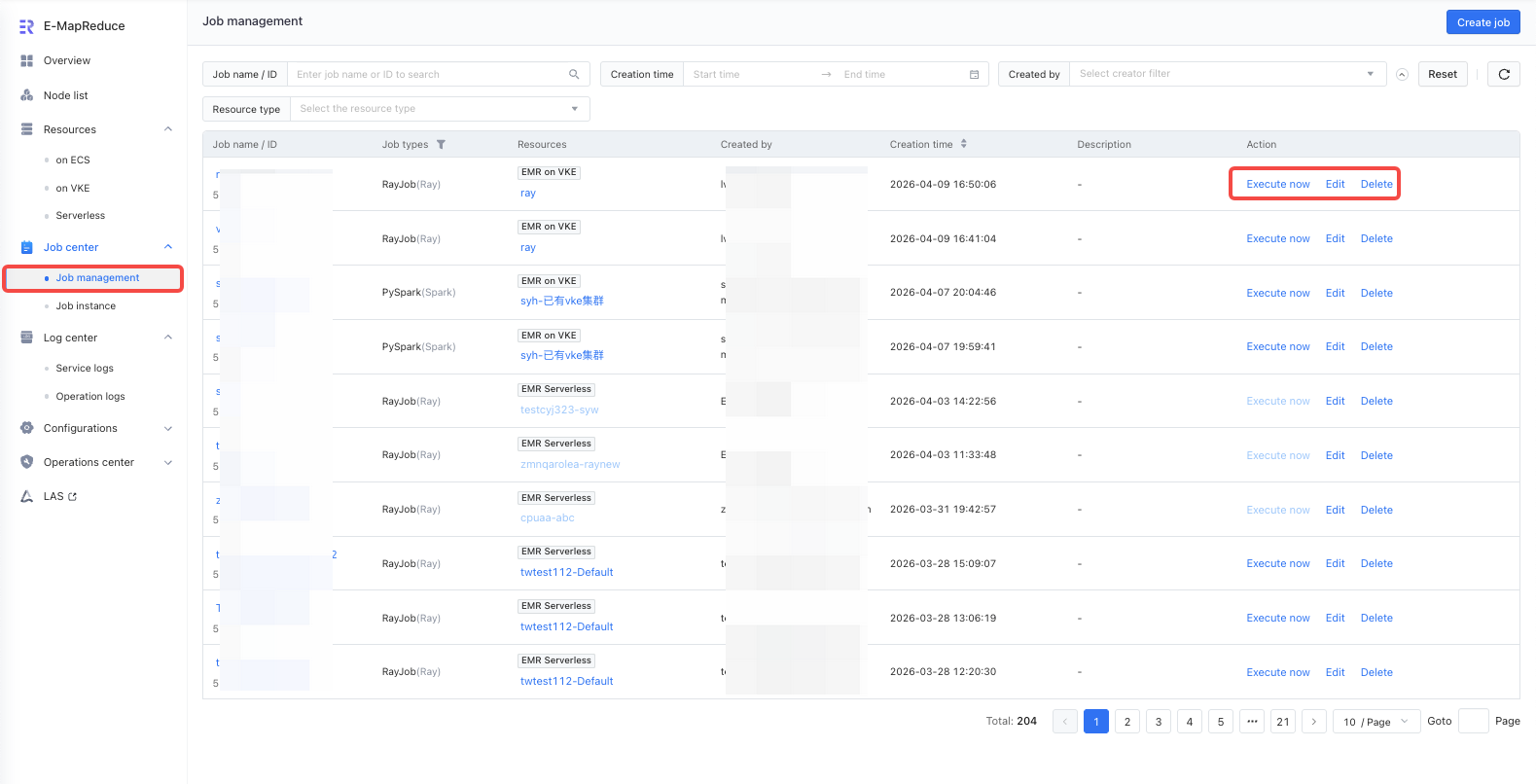Click the refresh icon button
The height and width of the screenshot is (784, 1536).
click(1504, 74)
